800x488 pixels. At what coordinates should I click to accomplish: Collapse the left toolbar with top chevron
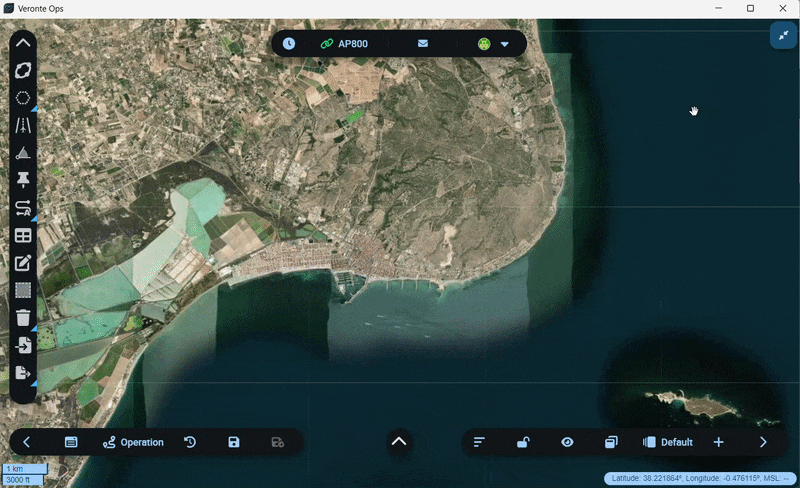pyautogui.click(x=23, y=43)
